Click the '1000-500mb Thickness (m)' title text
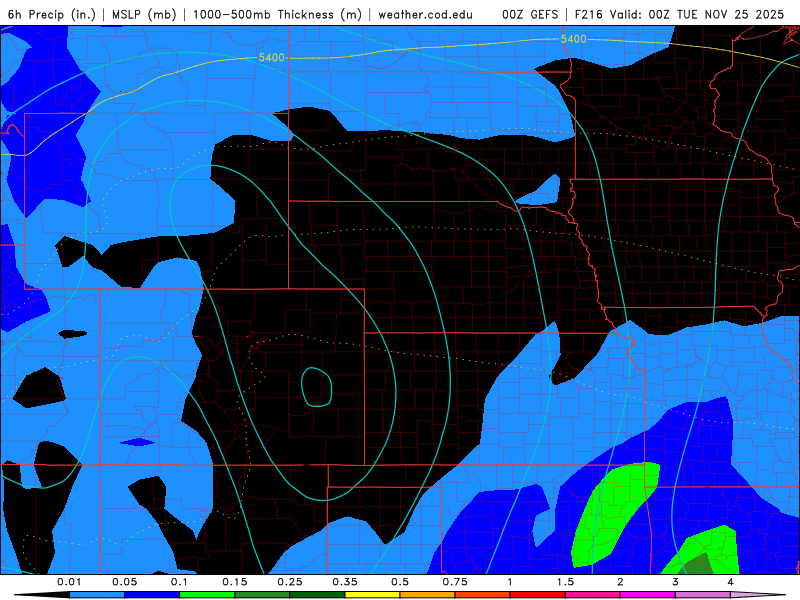The width and height of the screenshot is (800, 600). [277, 14]
